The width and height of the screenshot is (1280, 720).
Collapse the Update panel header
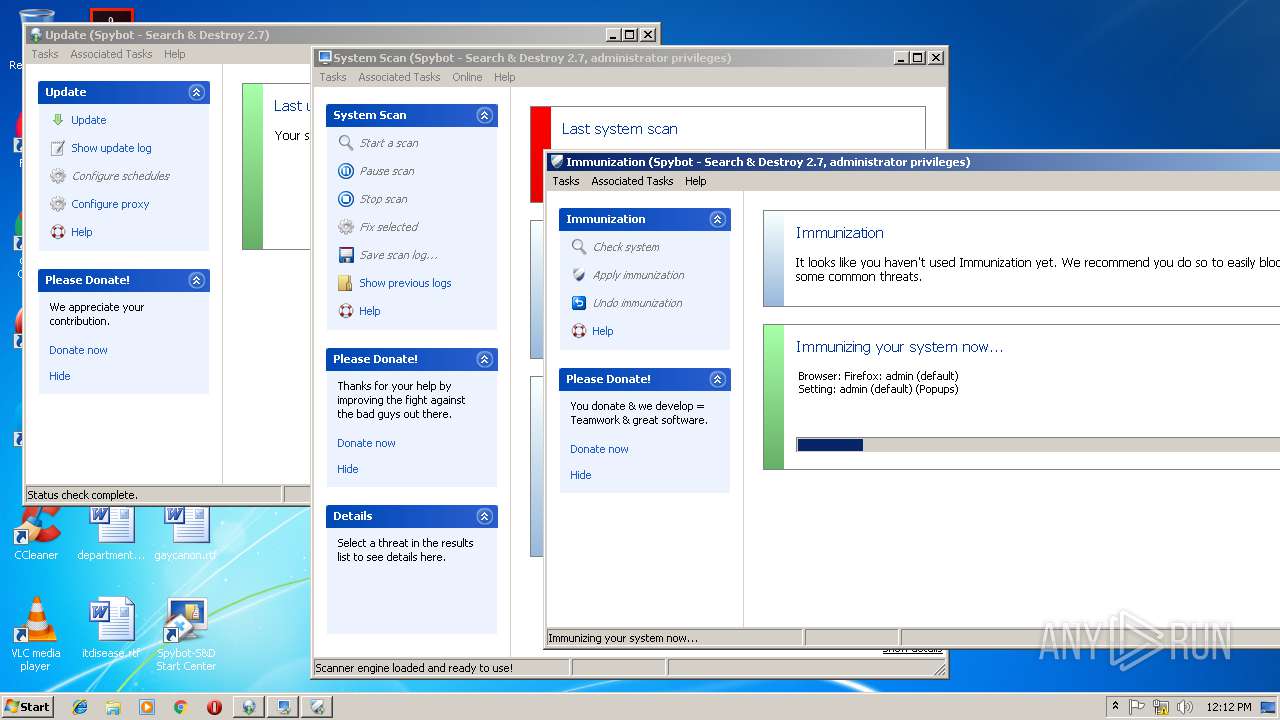[x=196, y=92]
